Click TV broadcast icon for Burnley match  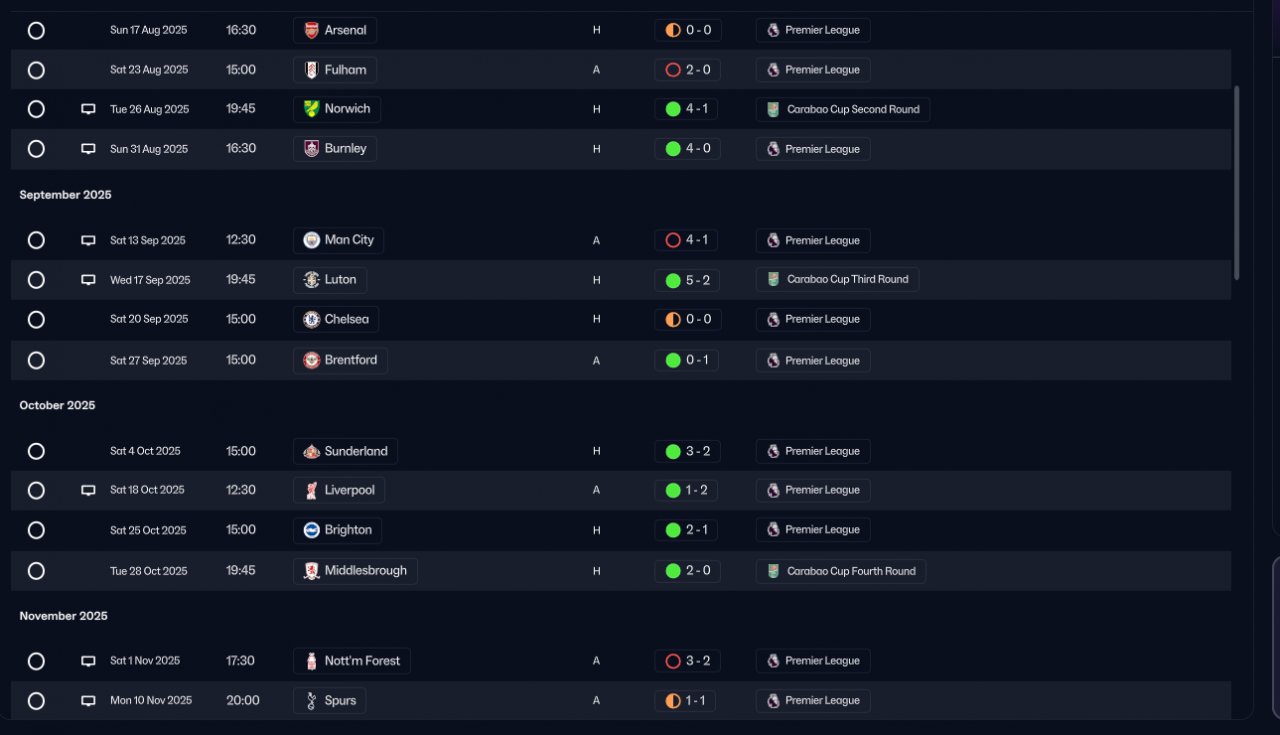tap(88, 149)
